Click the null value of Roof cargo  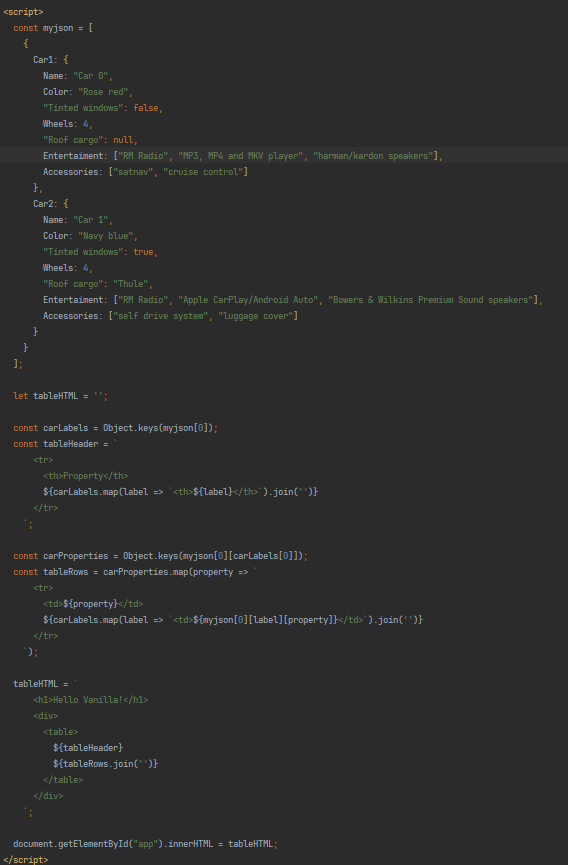[123, 140]
